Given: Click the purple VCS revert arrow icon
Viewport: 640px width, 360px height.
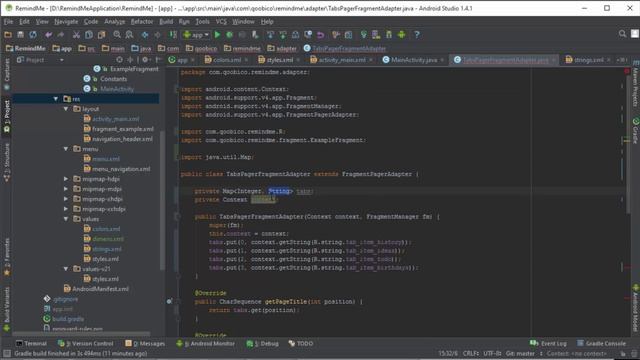Looking at the screenshot, I should [321, 35].
